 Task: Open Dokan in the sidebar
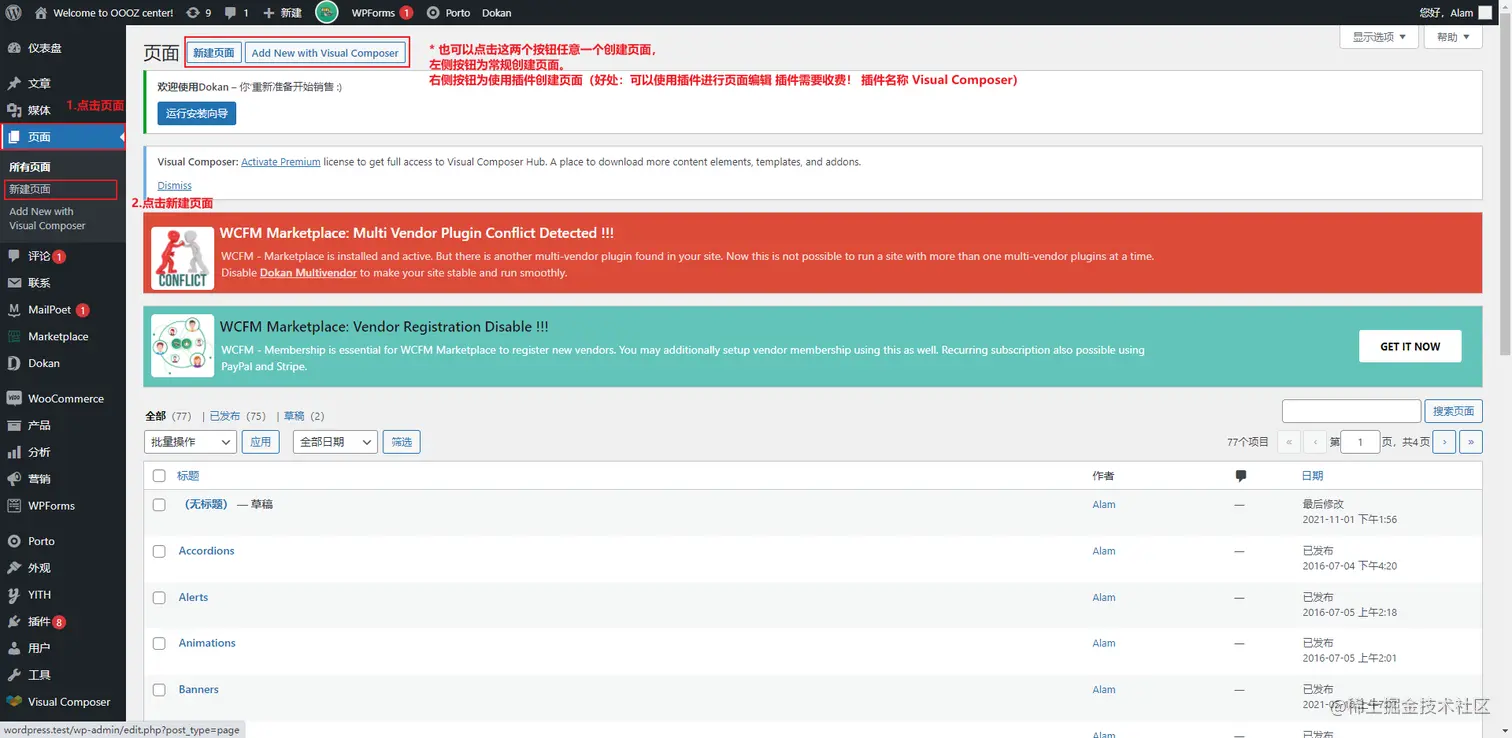pyautogui.click(x=63, y=363)
